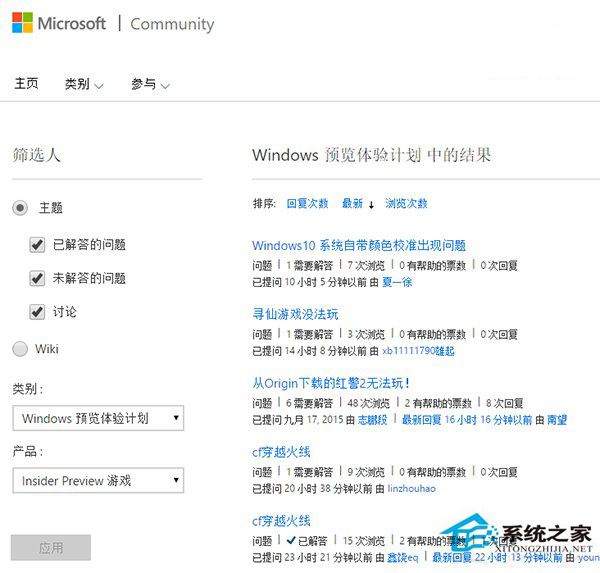Click the 'Windows 预览体验计划 中的结果' heading
This screenshot has height=573, width=600.
click(372, 155)
